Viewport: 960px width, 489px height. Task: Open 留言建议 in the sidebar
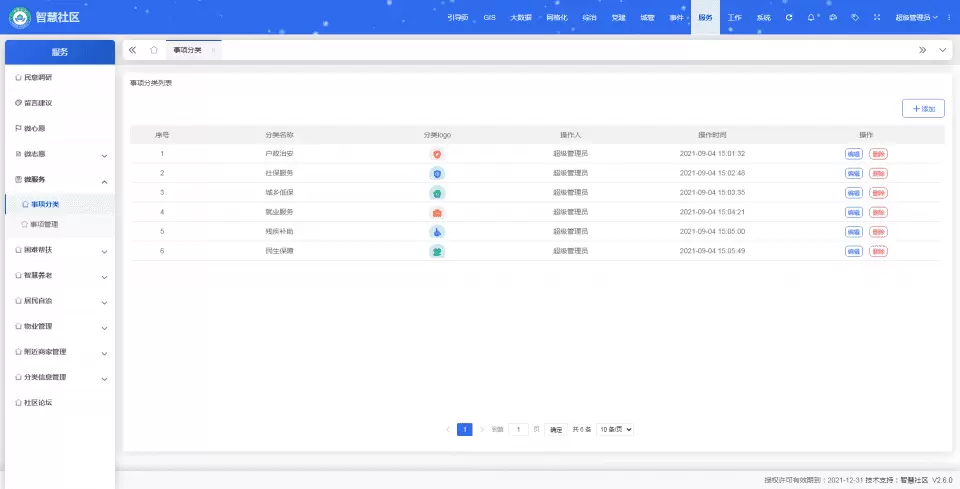(59, 103)
